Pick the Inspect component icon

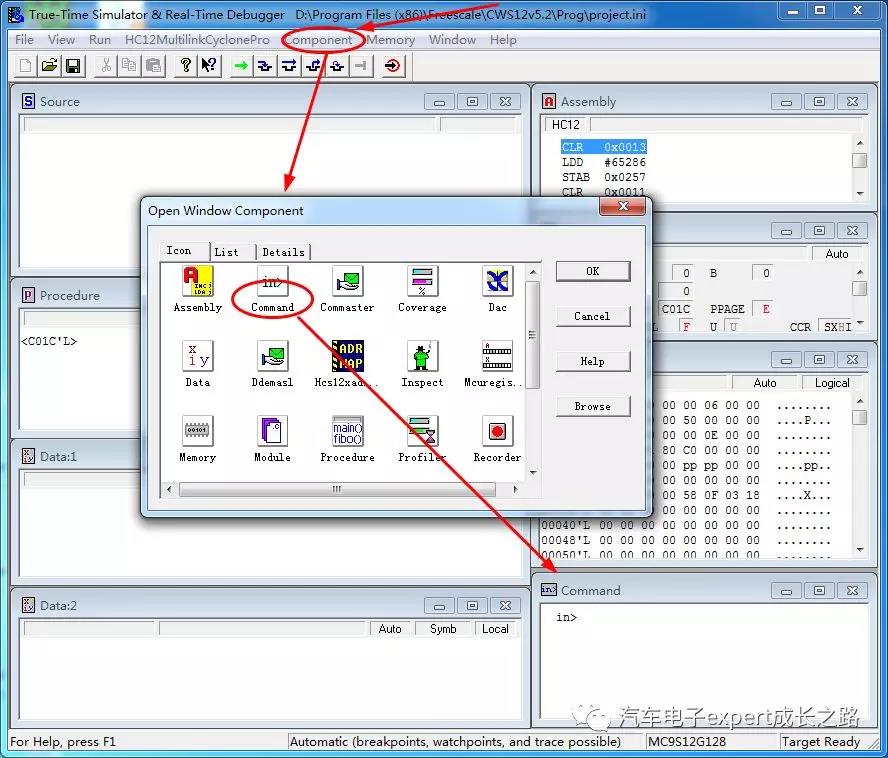422,357
